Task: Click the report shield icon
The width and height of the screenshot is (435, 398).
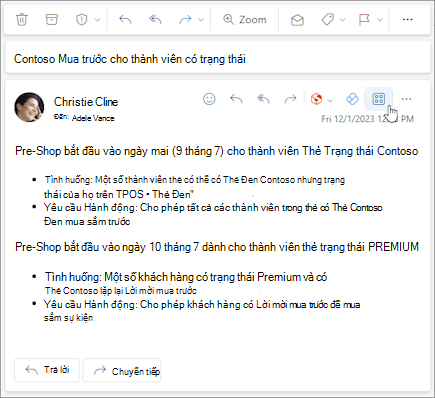Action: [x=81, y=20]
